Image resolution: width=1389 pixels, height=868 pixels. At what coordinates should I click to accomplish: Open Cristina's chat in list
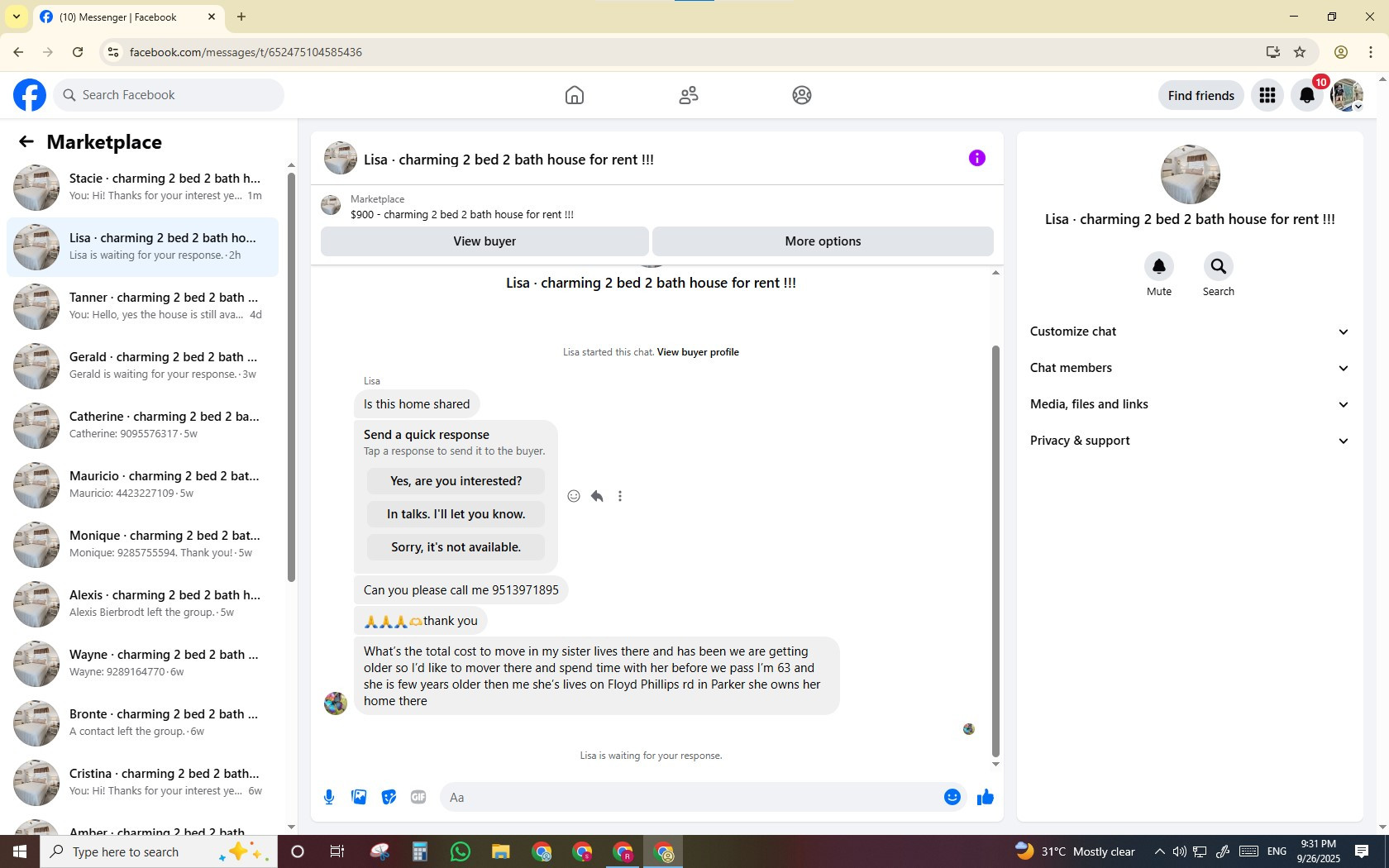tap(142, 782)
